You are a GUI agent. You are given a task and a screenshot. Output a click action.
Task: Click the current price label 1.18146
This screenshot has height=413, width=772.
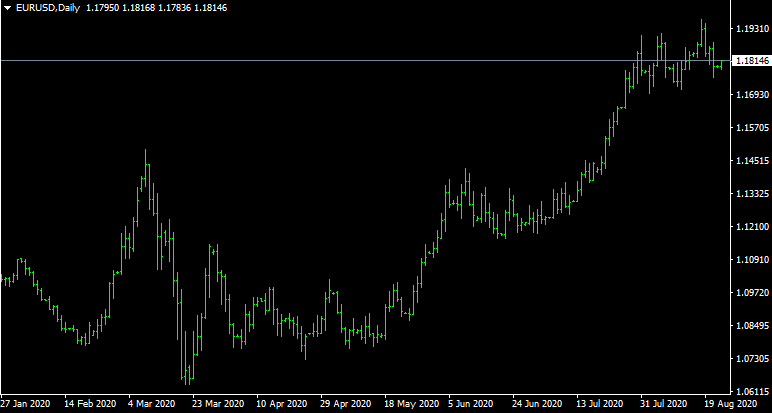pyautogui.click(x=751, y=61)
